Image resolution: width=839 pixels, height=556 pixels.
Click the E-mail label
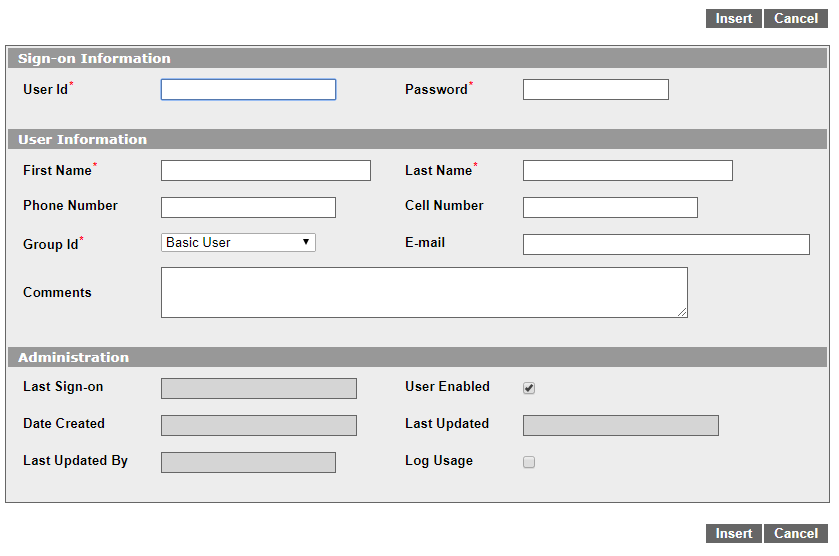point(425,242)
